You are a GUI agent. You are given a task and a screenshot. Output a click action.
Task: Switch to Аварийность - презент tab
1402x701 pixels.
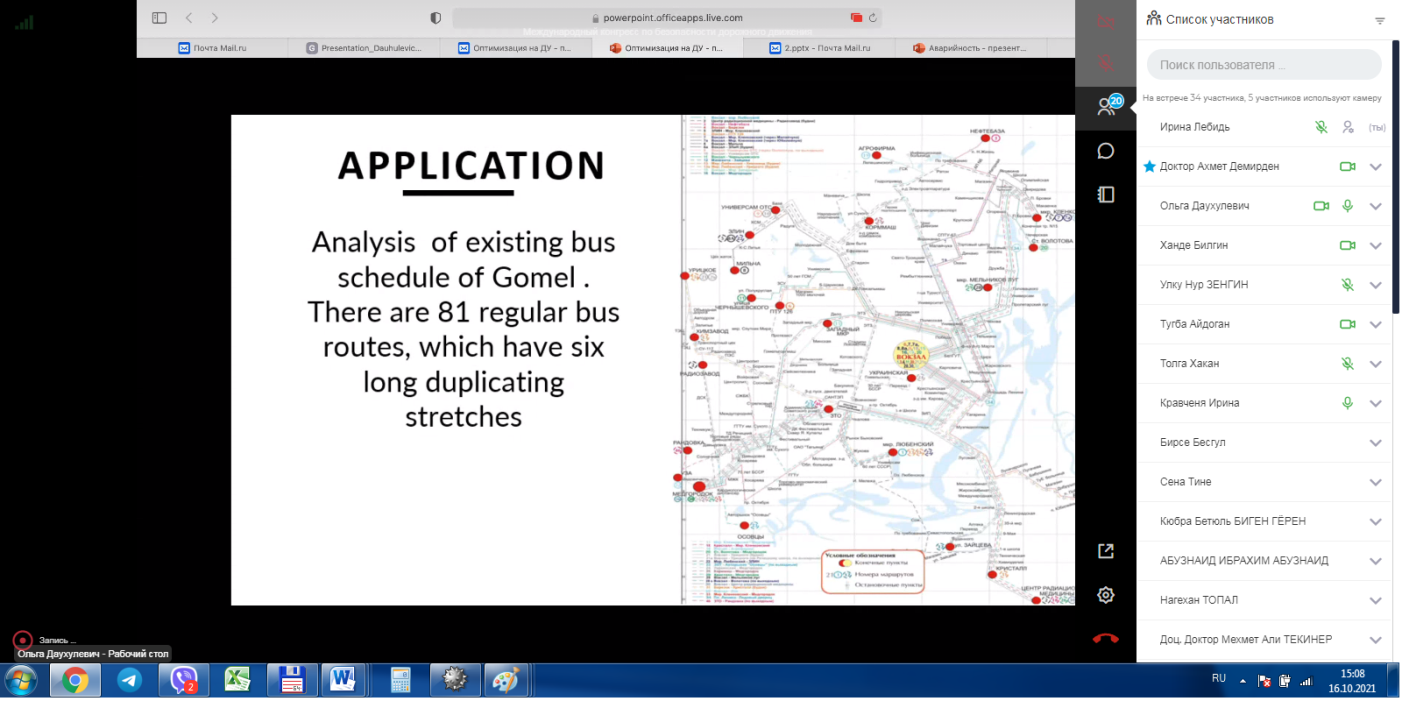(971, 47)
